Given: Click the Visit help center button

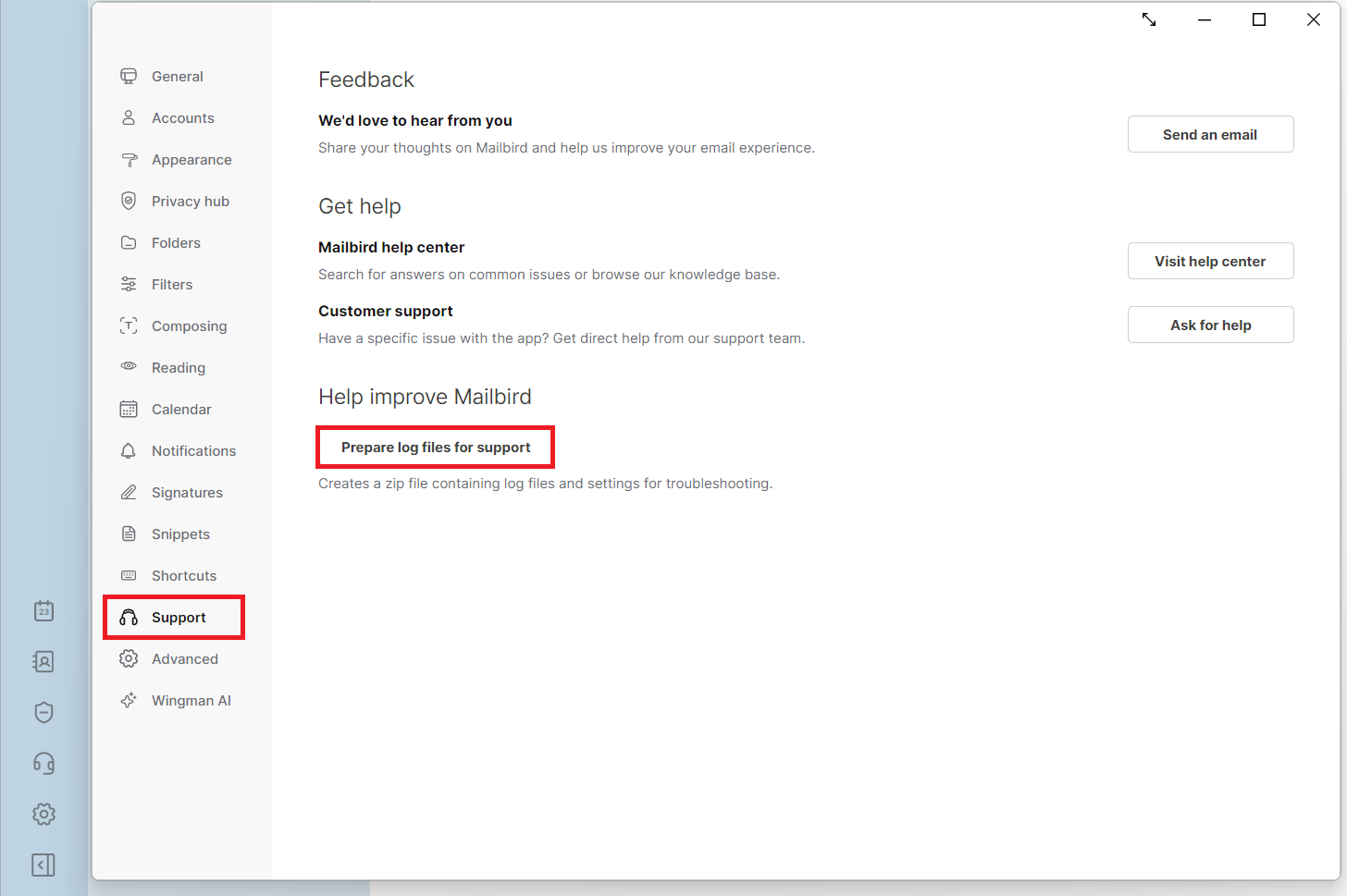Looking at the screenshot, I should [x=1210, y=261].
